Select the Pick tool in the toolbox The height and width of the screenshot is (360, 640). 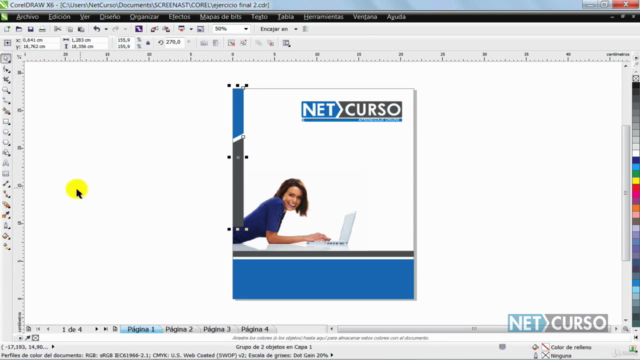point(6,58)
